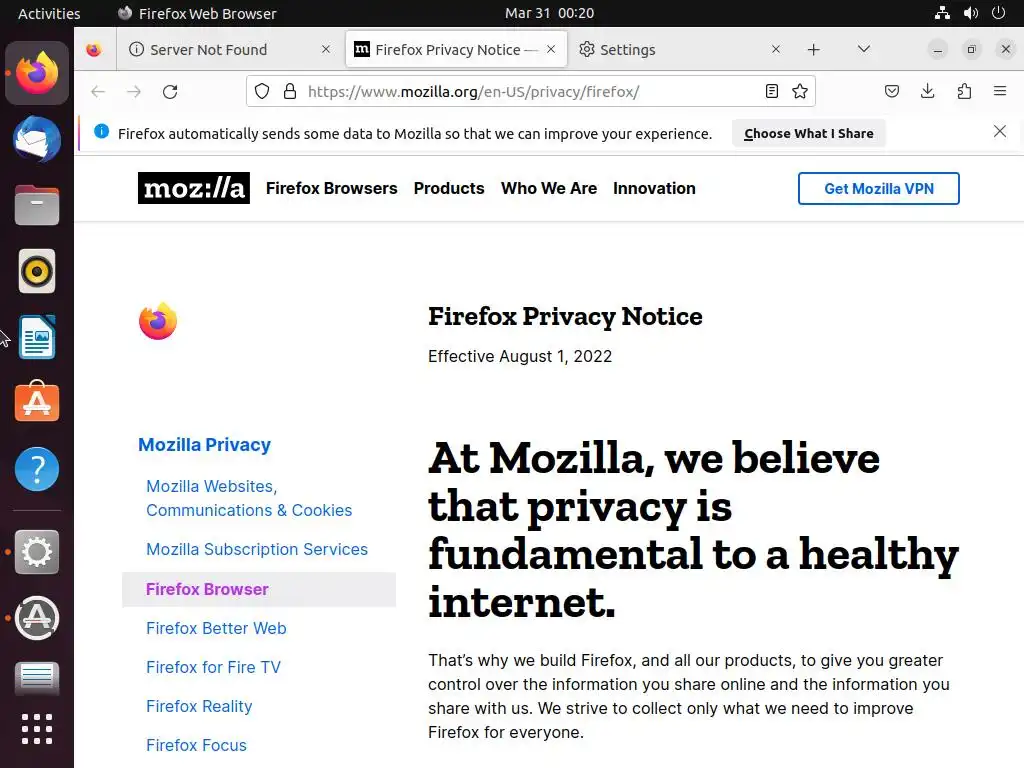Open Firefox hamburger application menu
This screenshot has width=1024, height=768.
[x=1000, y=91]
